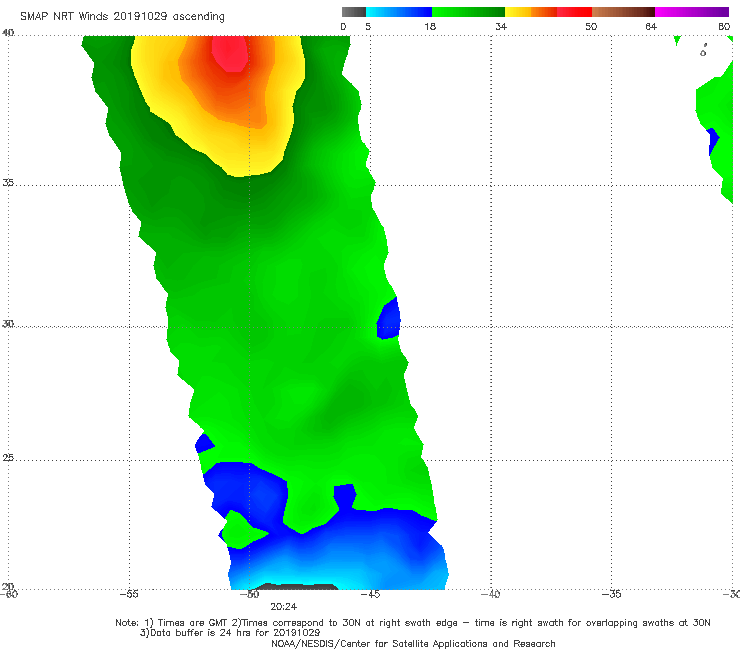Click the green segment of the wind color bar
The image size is (740, 650).
pos(468,12)
